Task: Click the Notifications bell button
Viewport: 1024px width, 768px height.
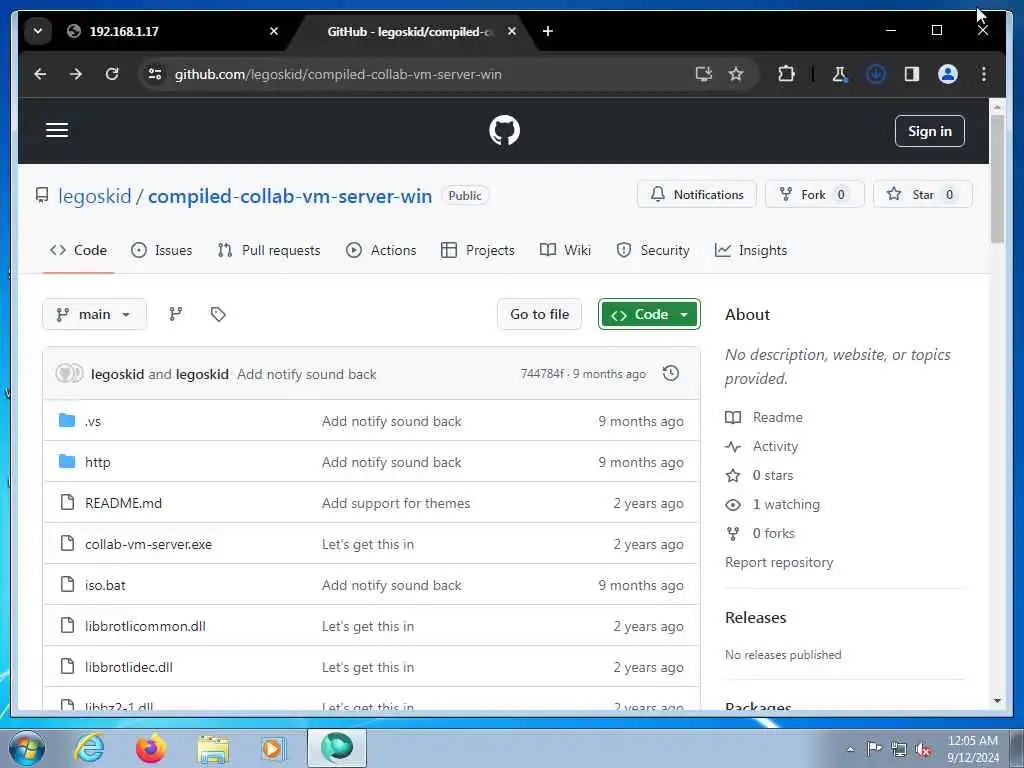Action: point(697,195)
